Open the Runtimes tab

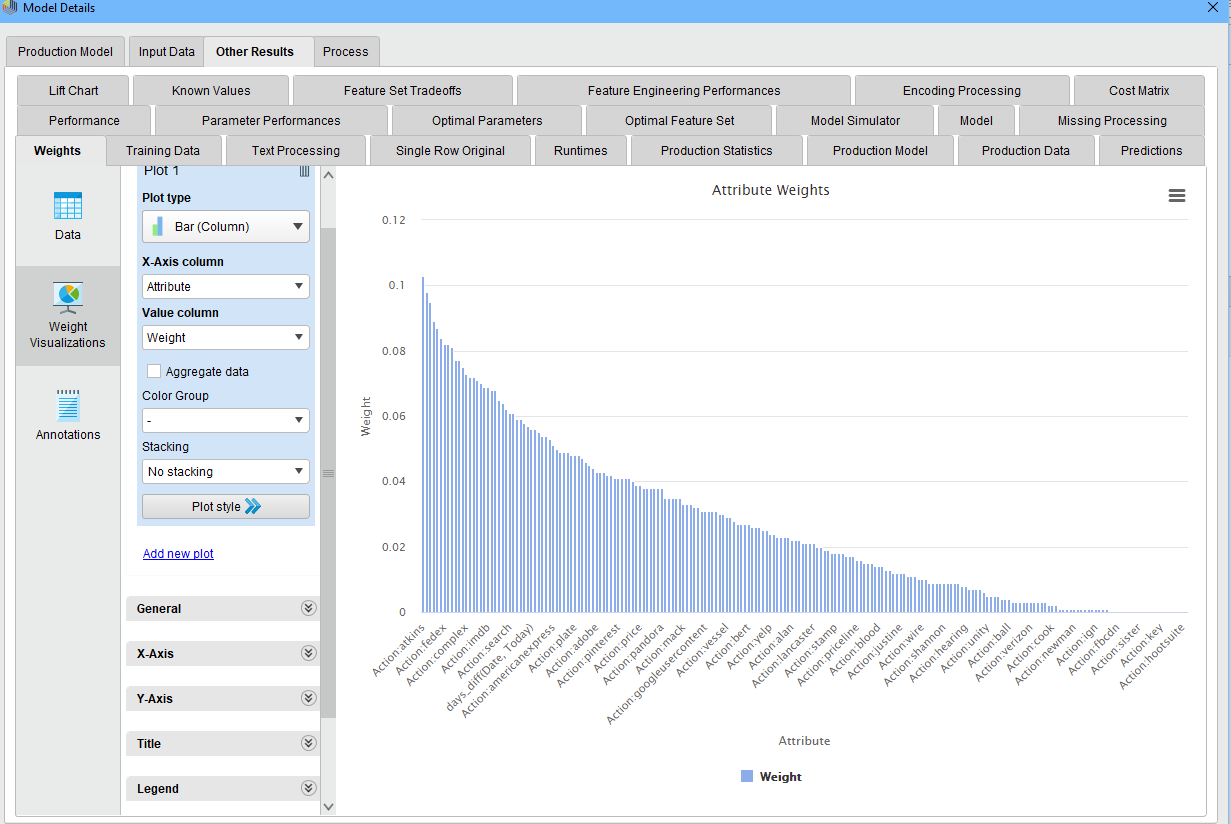pos(580,151)
